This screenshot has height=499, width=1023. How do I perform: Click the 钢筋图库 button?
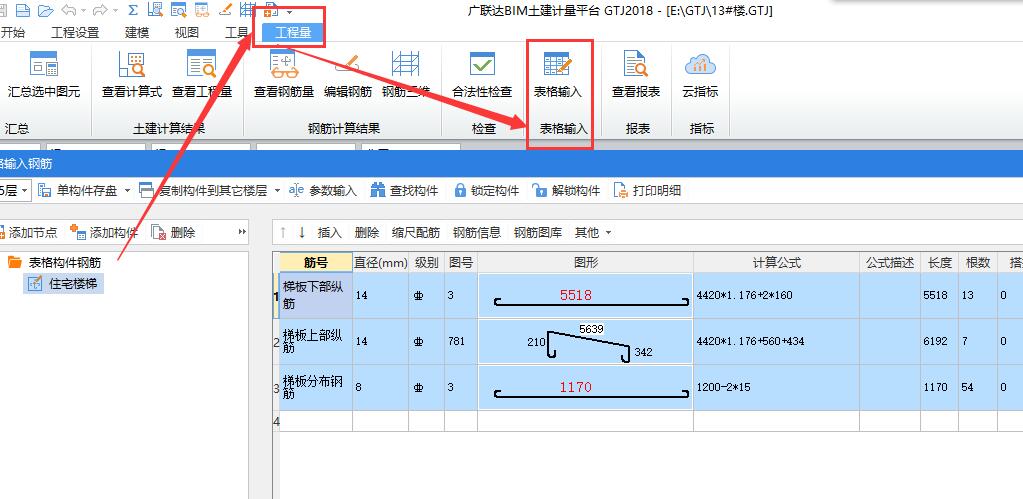pyautogui.click(x=538, y=232)
